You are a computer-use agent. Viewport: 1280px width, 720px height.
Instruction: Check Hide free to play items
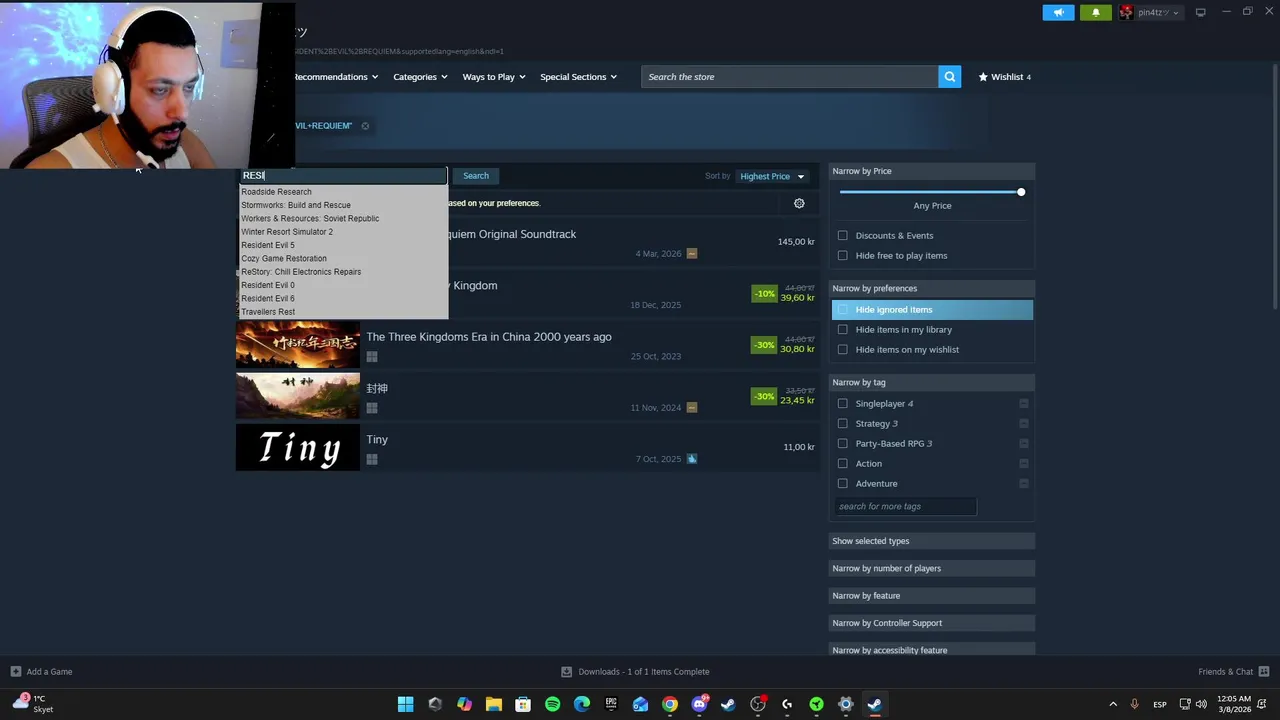(x=843, y=256)
